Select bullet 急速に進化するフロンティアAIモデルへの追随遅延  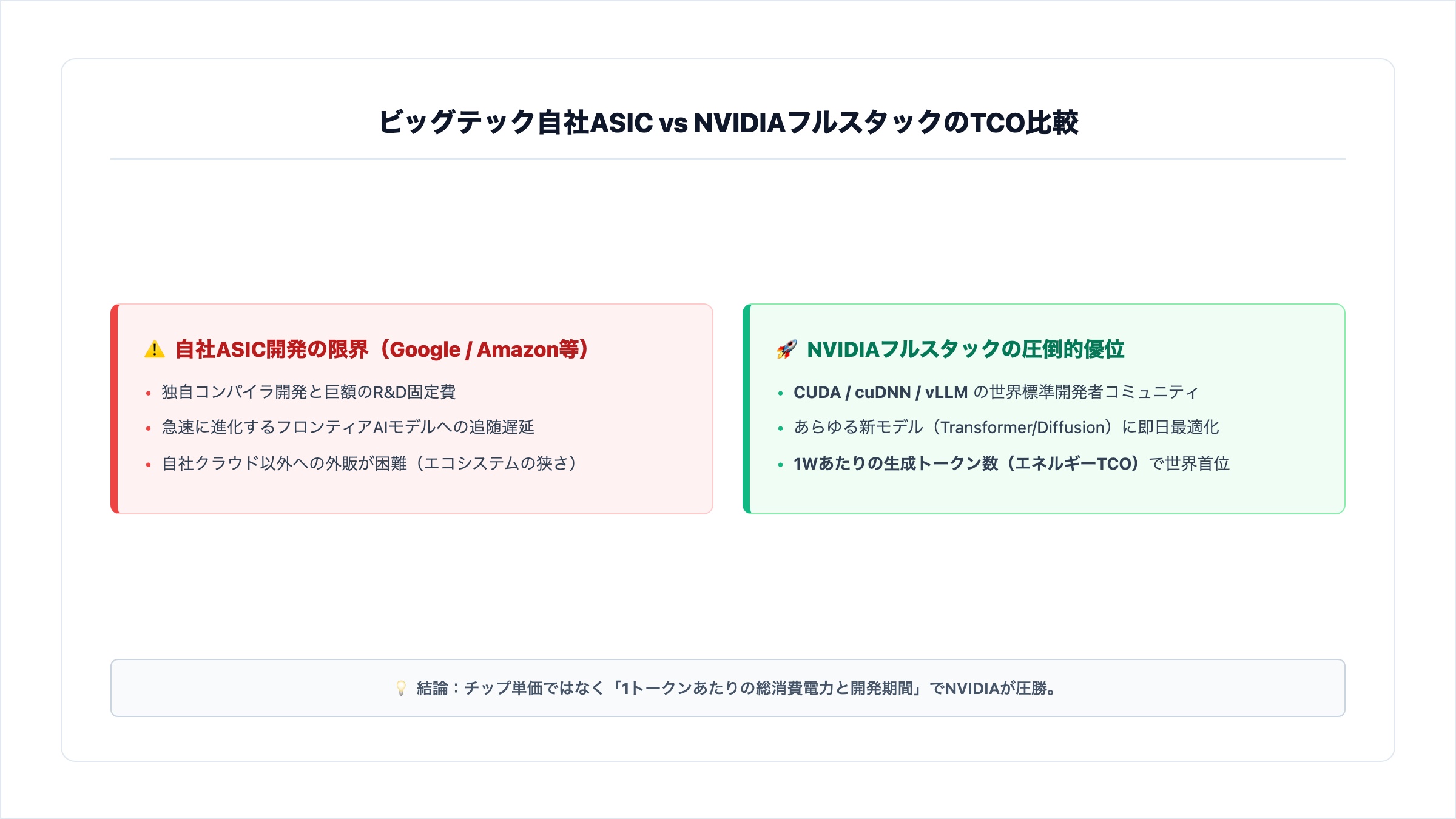pos(348,427)
